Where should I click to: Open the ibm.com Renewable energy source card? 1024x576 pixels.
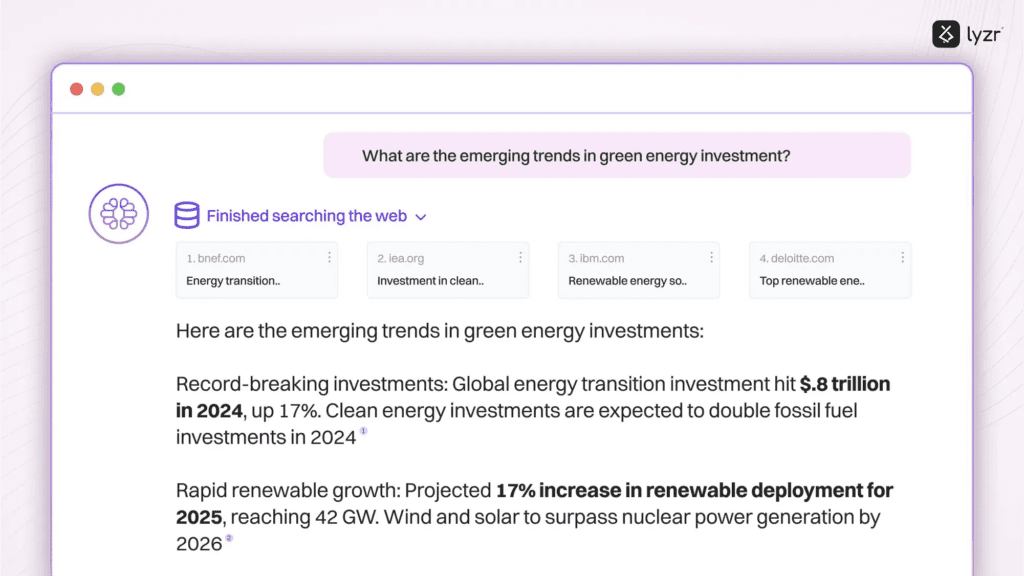coord(639,270)
